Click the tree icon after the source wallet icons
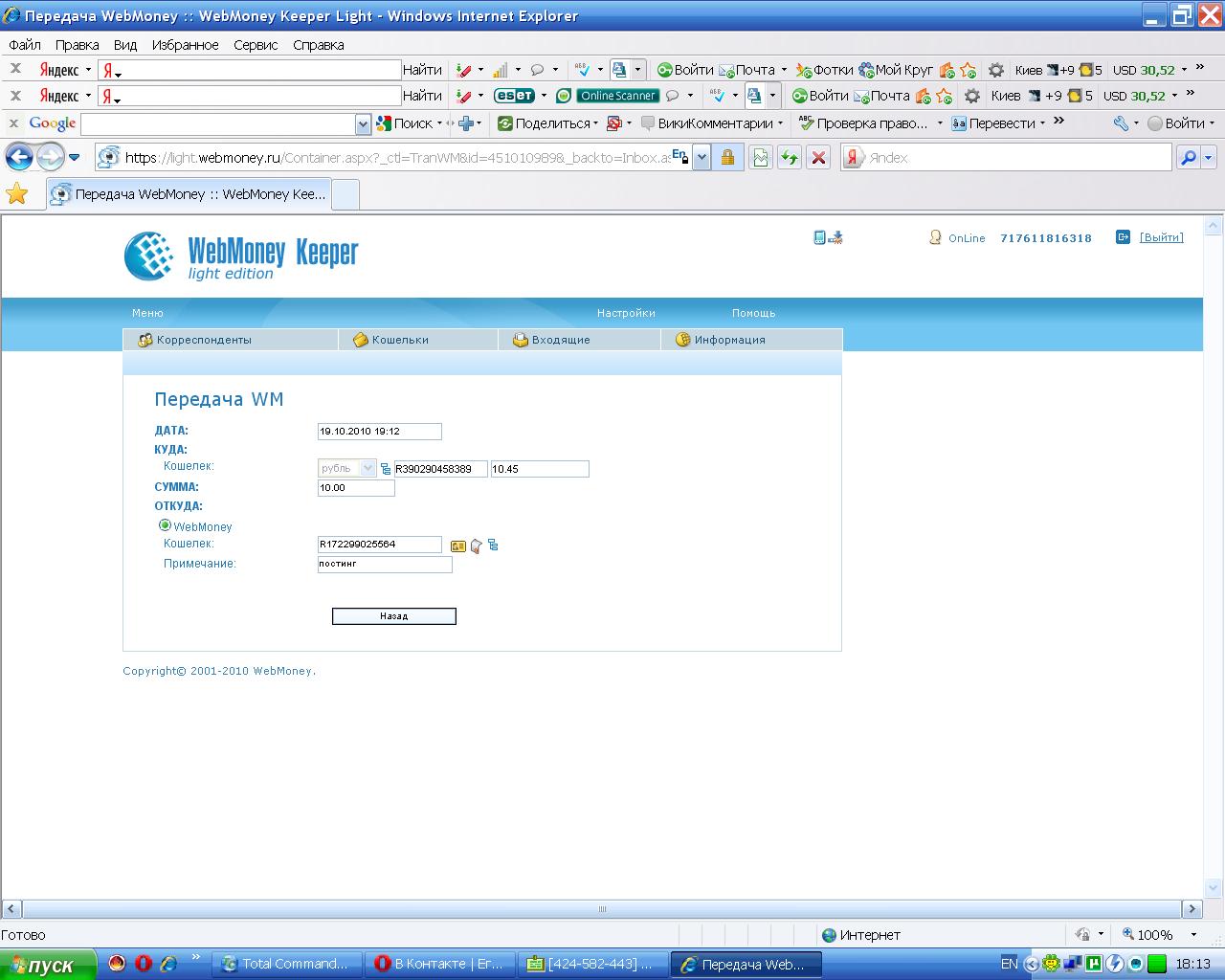 tap(493, 546)
